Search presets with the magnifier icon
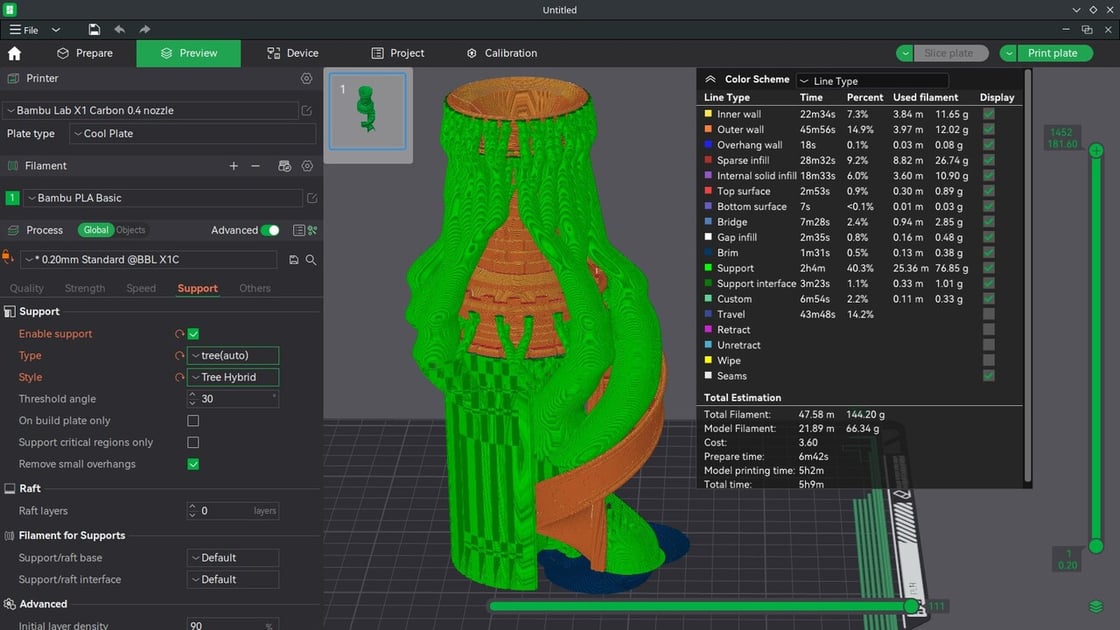The height and width of the screenshot is (630, 1120). (x=311, y=258)
